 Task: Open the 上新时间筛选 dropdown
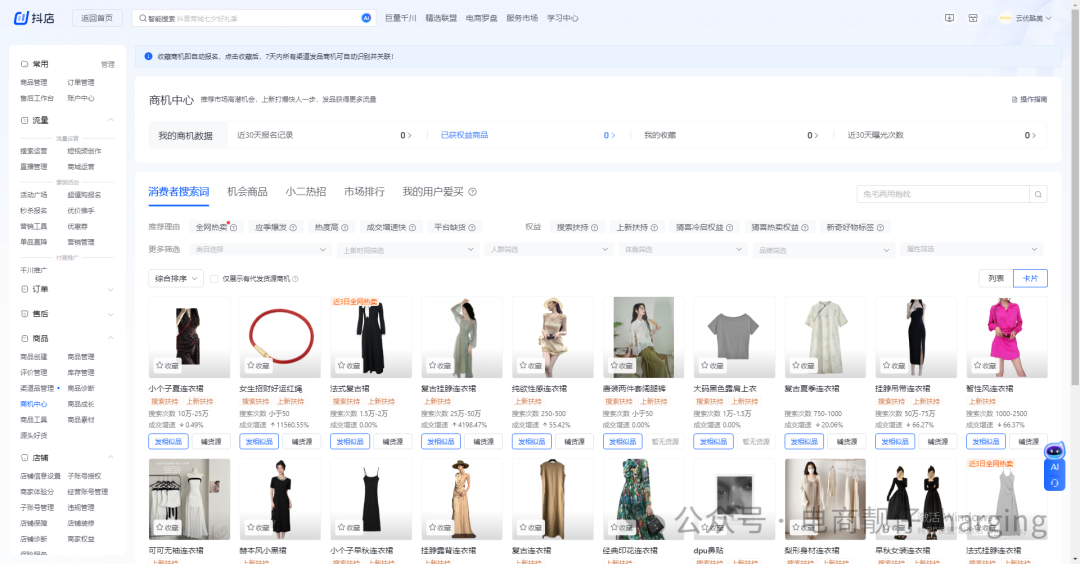407,250
